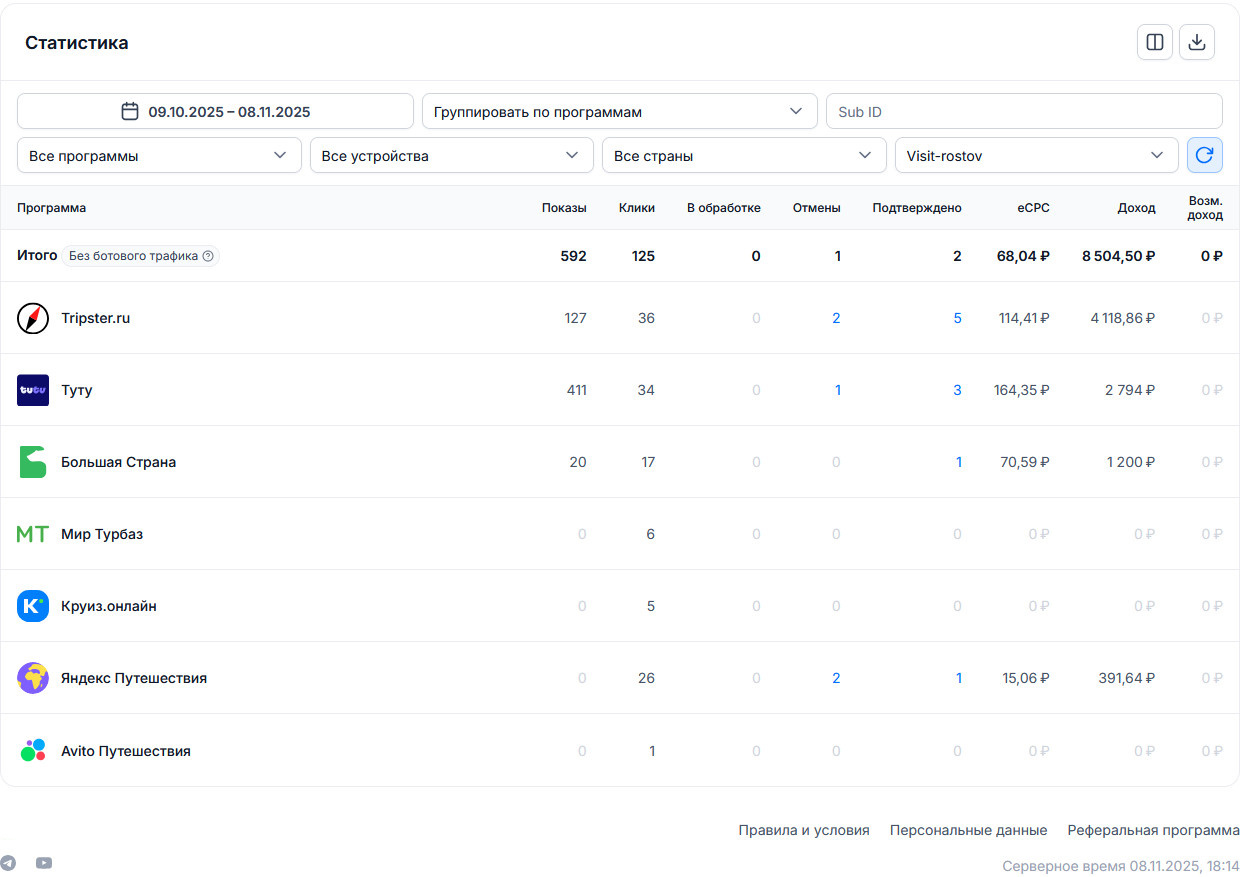Open the Все программы dropdown
The height and width of the screenshot is (877, 1253).
[x=159, y=156]
